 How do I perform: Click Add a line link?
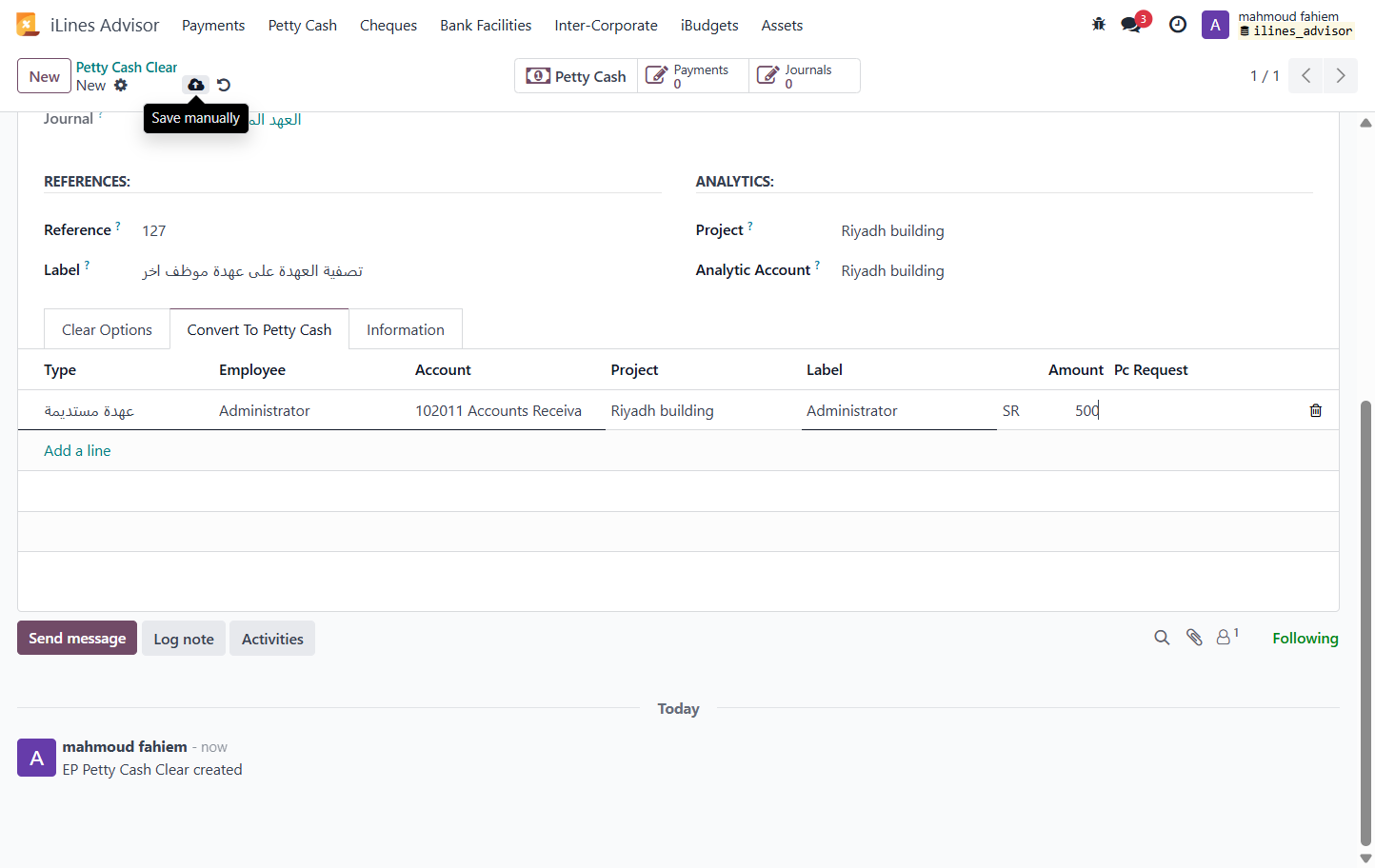click(77, 450)
